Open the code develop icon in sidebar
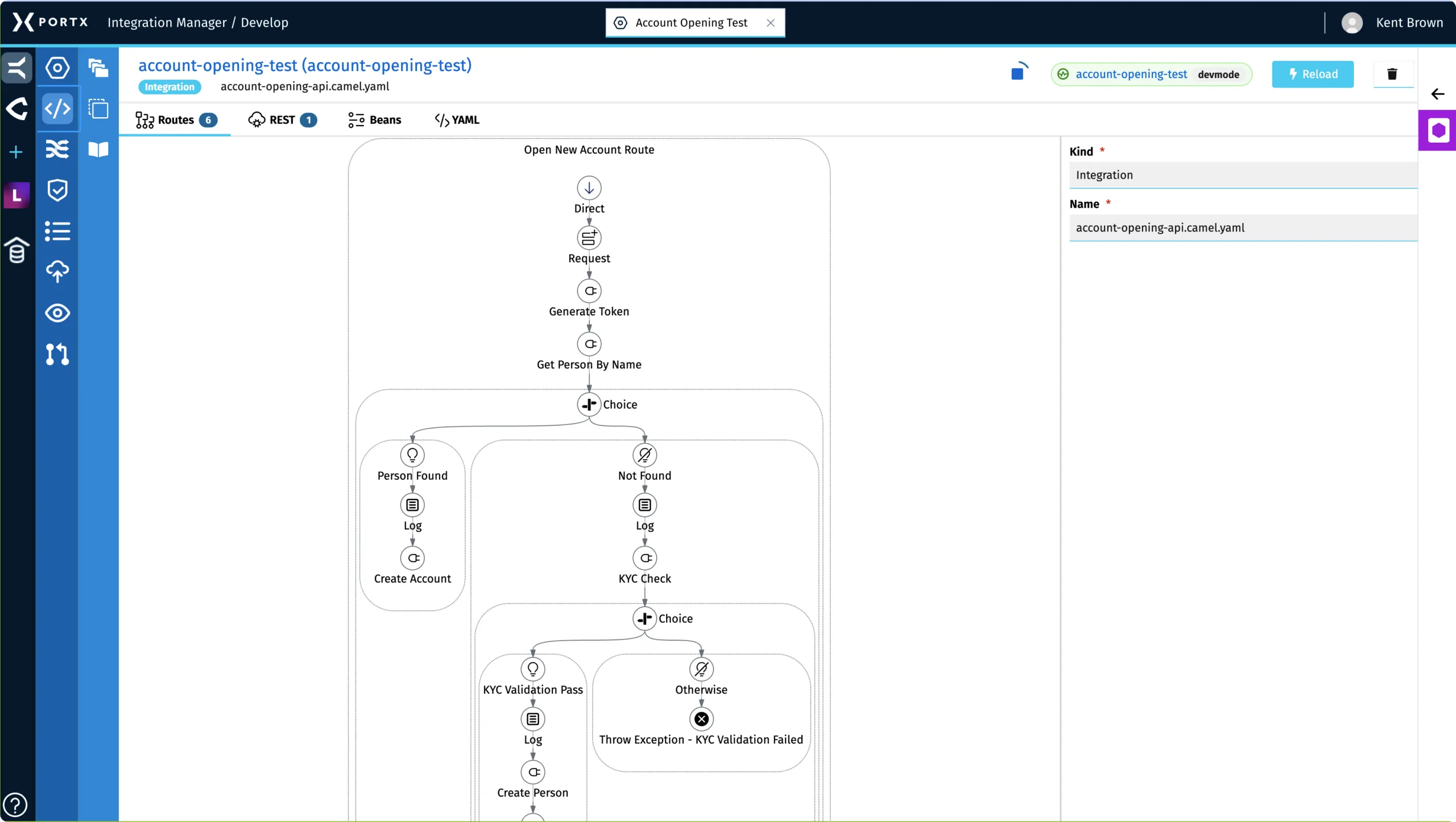This screenshot has width=1456, height=822. click(57, 108)
